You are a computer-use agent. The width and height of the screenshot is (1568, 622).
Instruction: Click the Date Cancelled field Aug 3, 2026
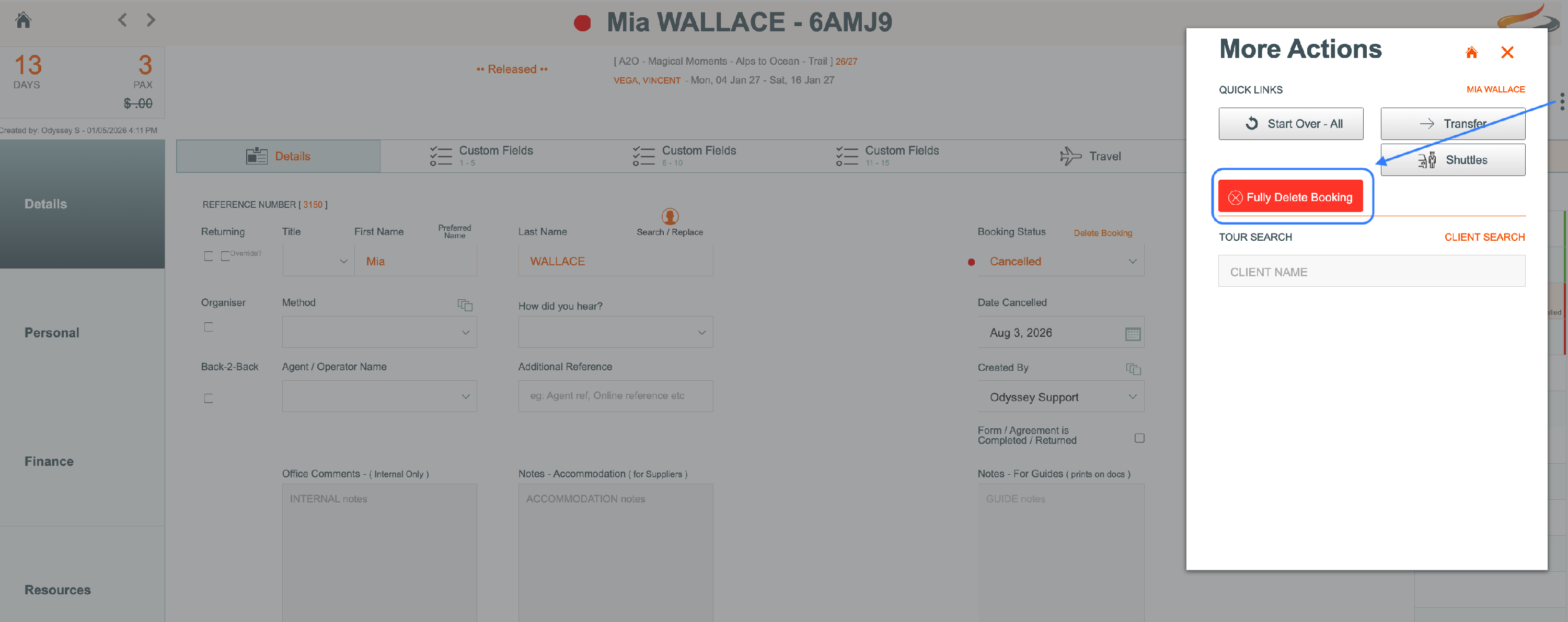[1061, 332]
